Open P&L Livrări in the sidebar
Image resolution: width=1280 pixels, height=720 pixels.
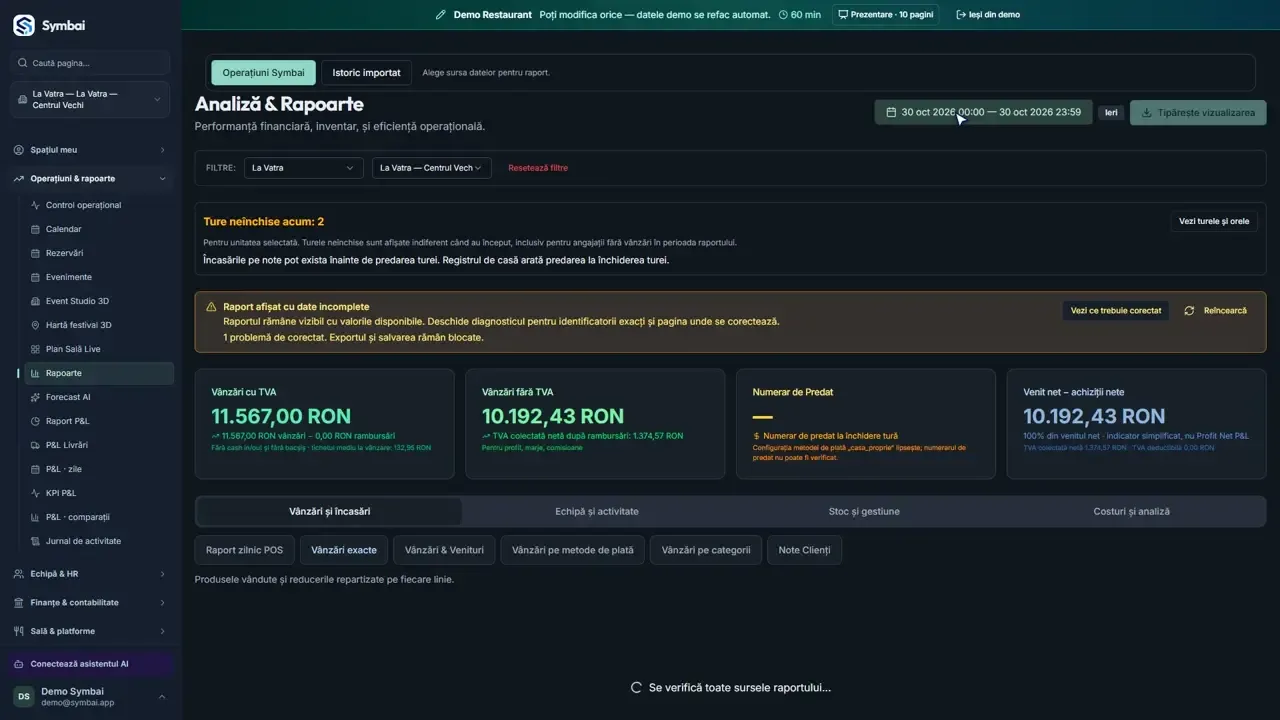tap(97, 445)
